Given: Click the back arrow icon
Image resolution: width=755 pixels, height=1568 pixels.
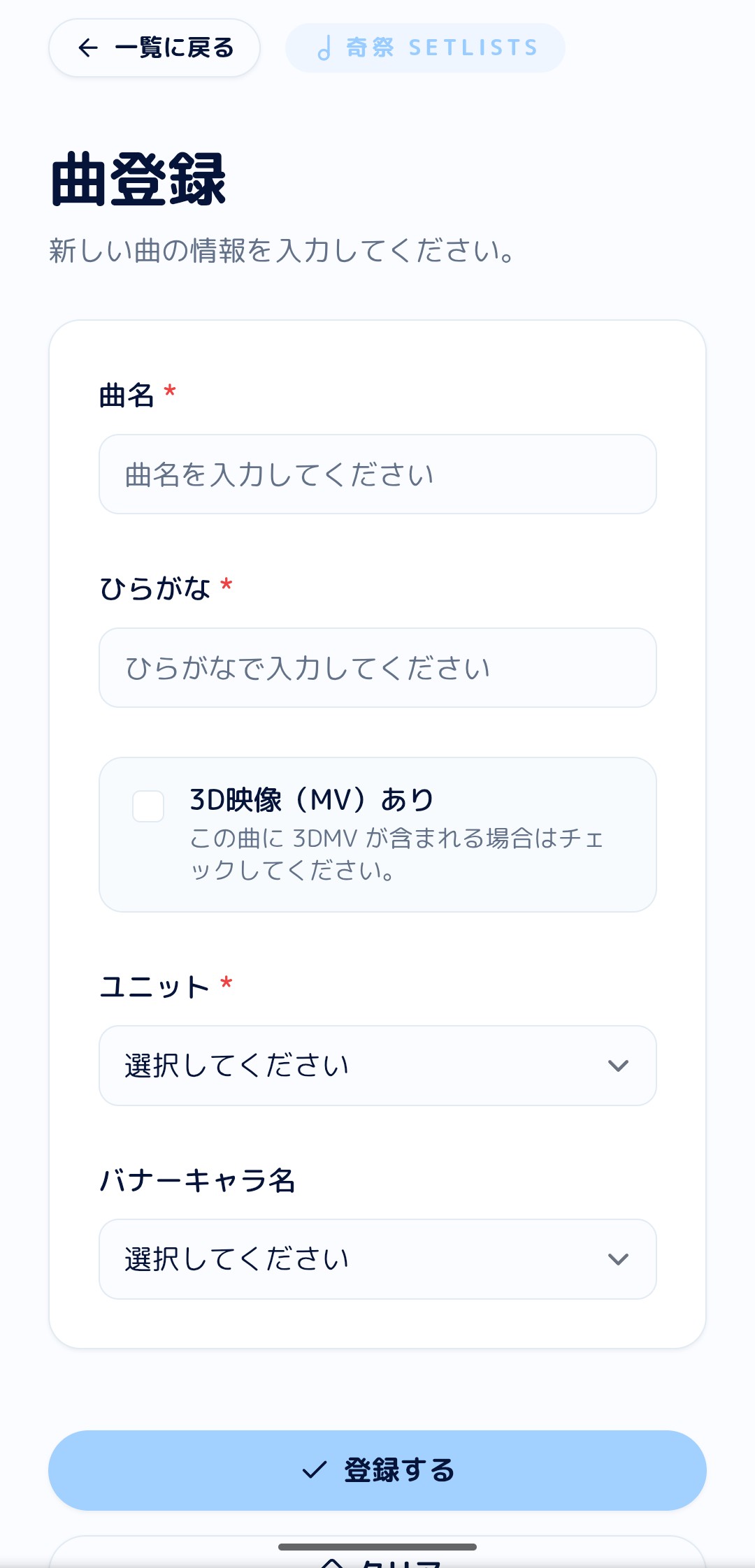Looking at the screenshot, I should pos(88,48).
